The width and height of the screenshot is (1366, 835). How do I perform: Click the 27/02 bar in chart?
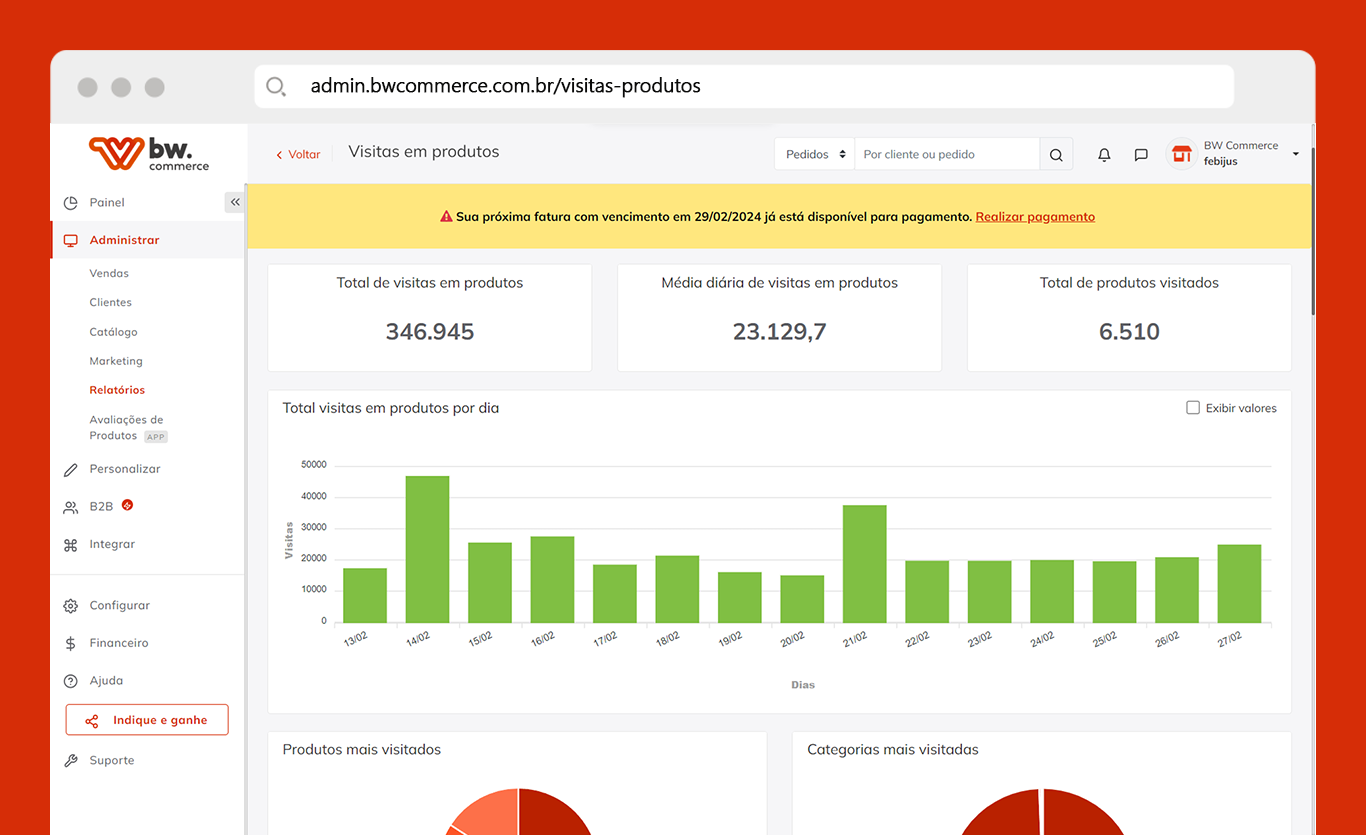click(1239, 583)
